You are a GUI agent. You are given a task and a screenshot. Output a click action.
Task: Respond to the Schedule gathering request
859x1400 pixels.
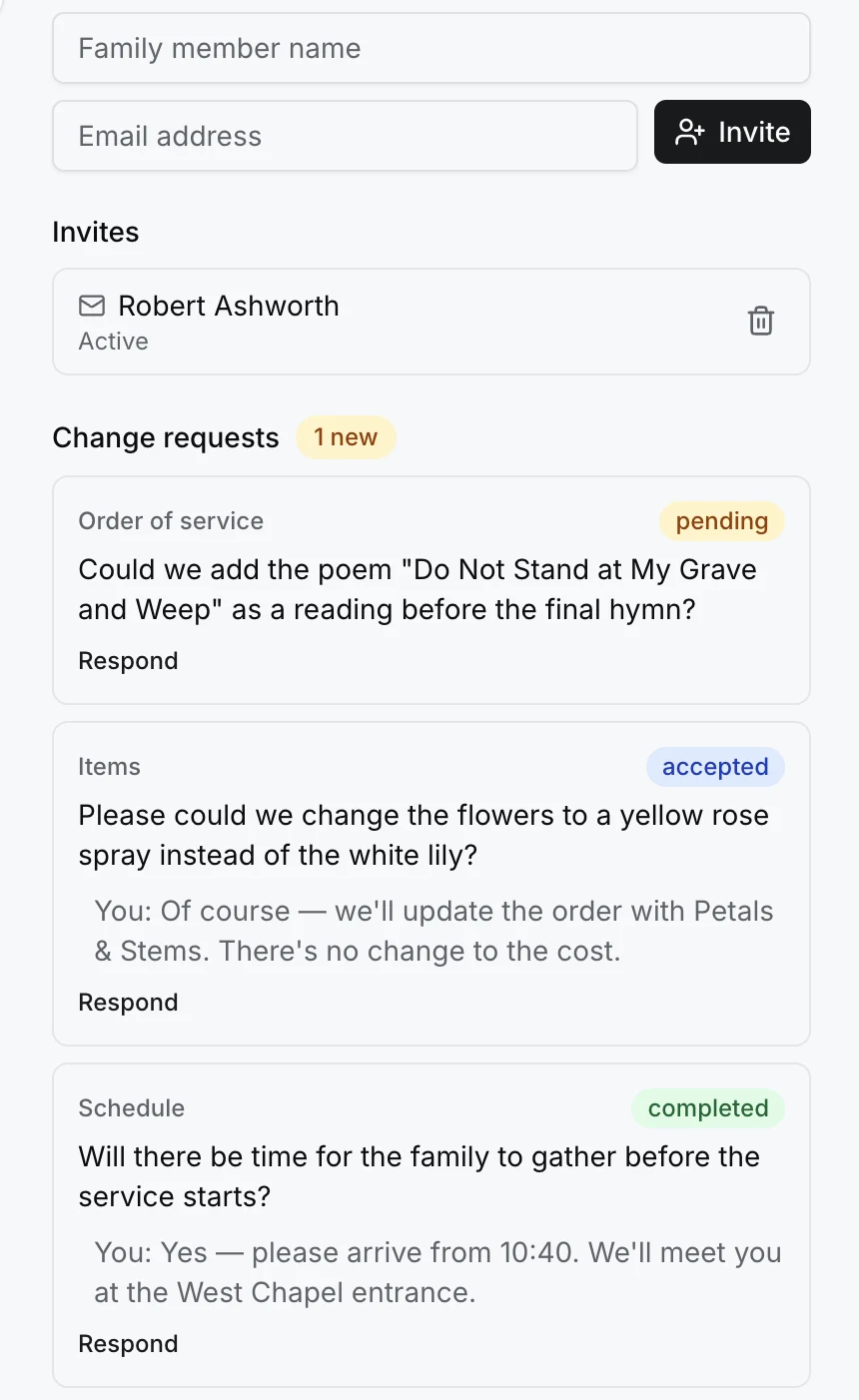(128, 1344)
